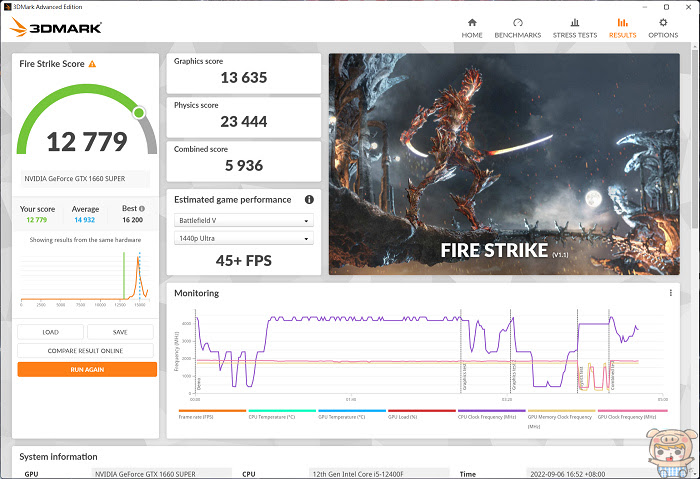The width and height of the screenshot is (700, 479).
Task: Click the Average score 14 932
Action: click(84, 220)
